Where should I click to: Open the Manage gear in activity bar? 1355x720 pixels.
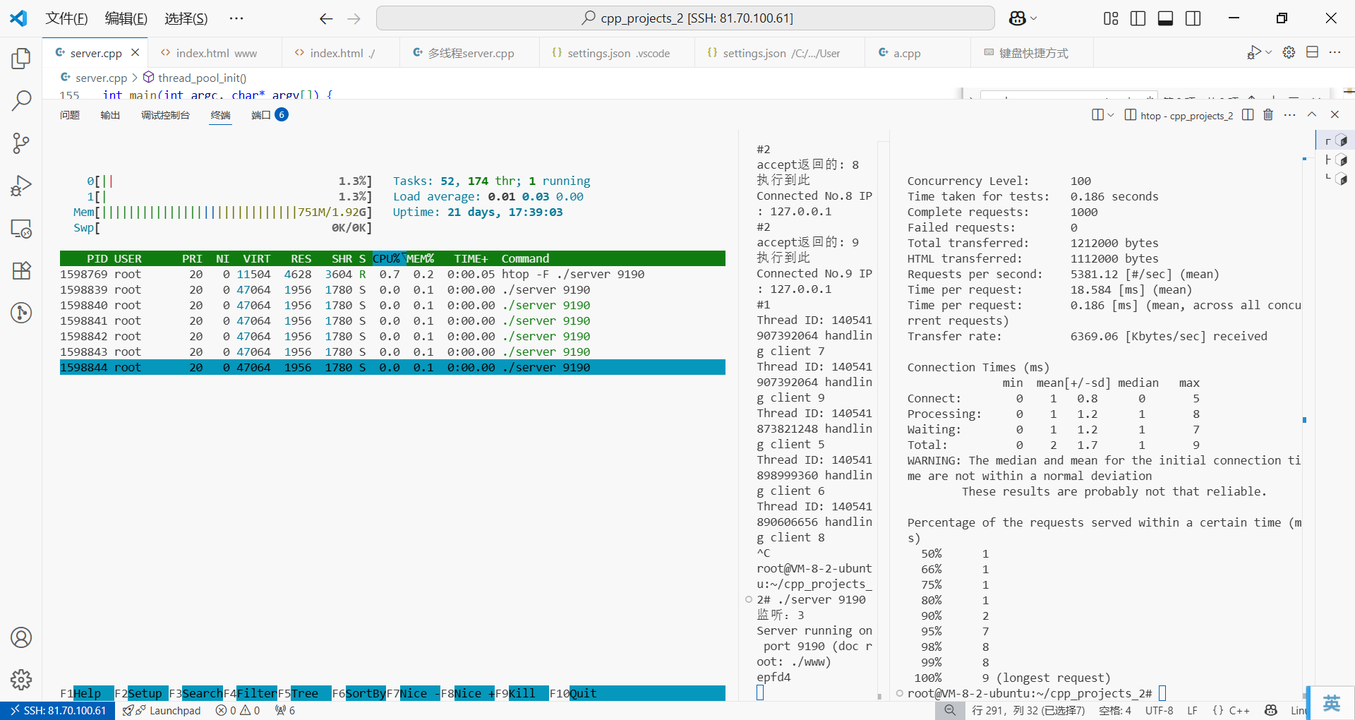pyautogui.click(x=21, y=680)
